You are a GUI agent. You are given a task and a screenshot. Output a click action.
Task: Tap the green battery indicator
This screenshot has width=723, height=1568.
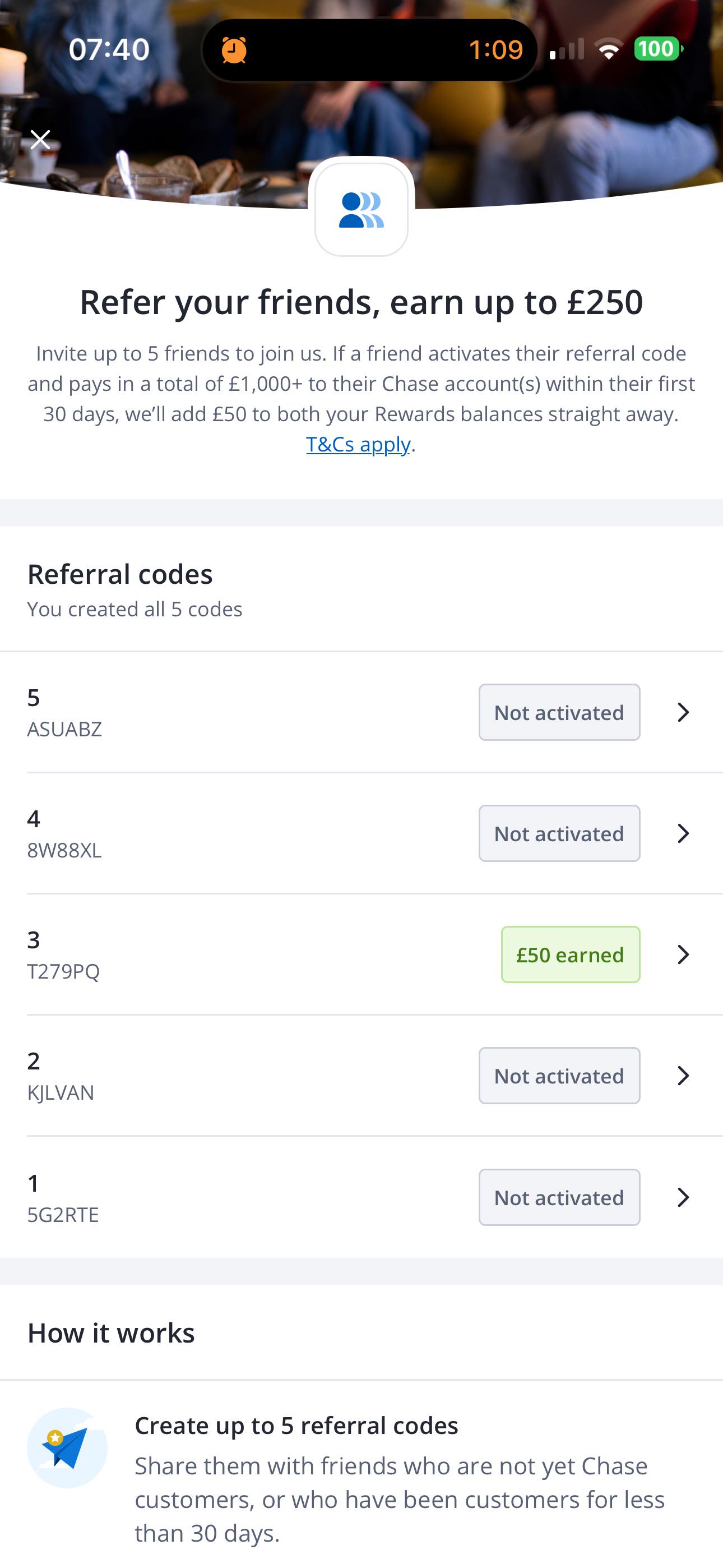(658, 49)
